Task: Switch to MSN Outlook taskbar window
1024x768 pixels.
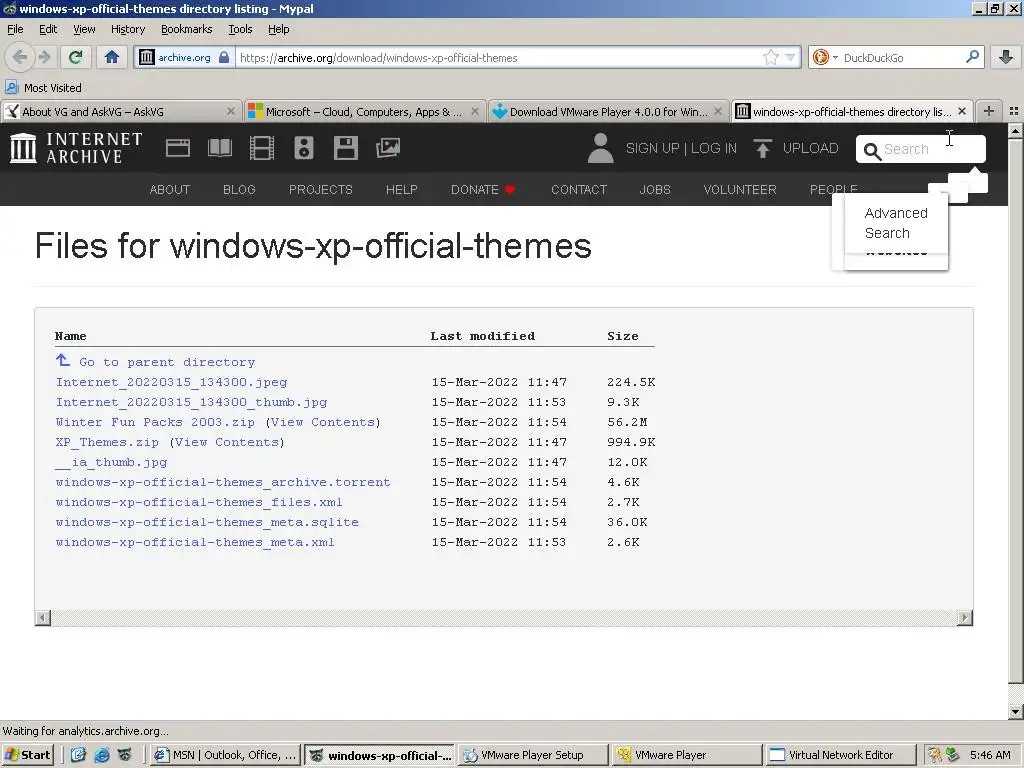Action: coord(226,755)
